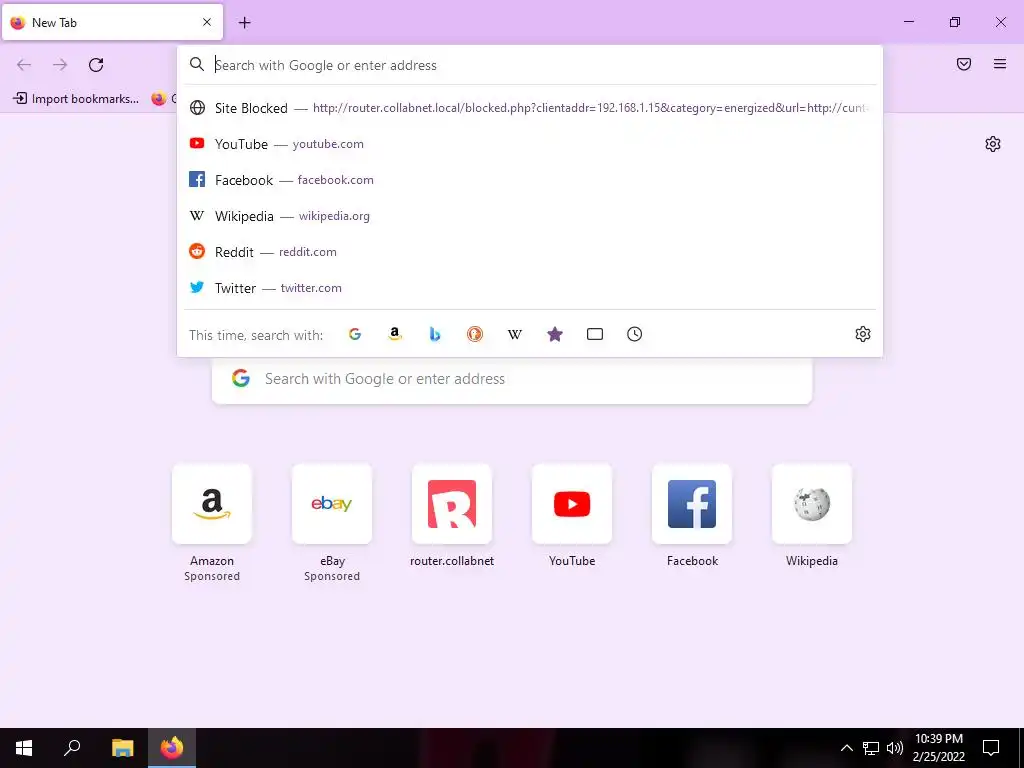This screenshot has height=768, width=1024.
Task: Click Firefox icon in the taskbar
Action: tap(172, 748)
